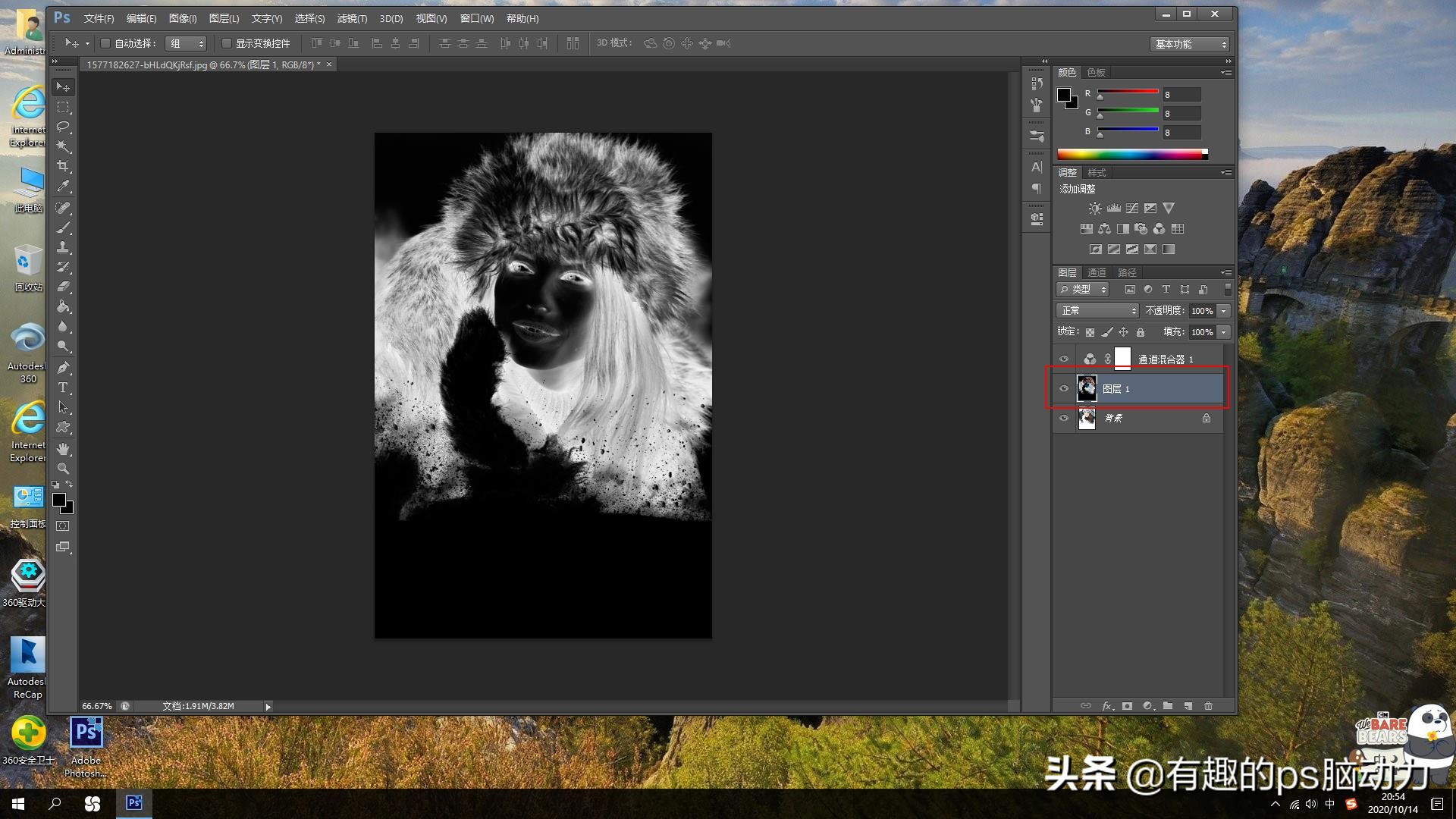The width and height of the screenshot is (1456, 819).
Task: Select the Lasso tool
Action: 63,127
